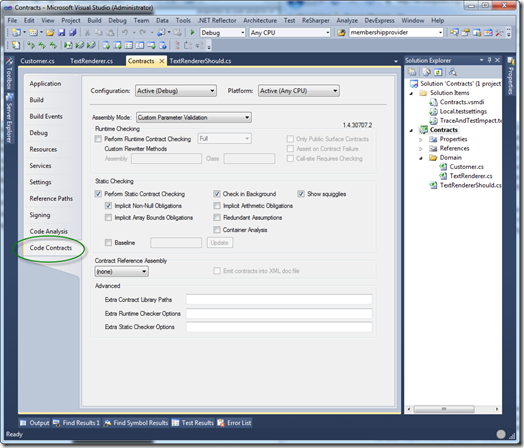524x448 pixels.
Task: Pin the Solution Explorer panel
Action: click(490, 60)
